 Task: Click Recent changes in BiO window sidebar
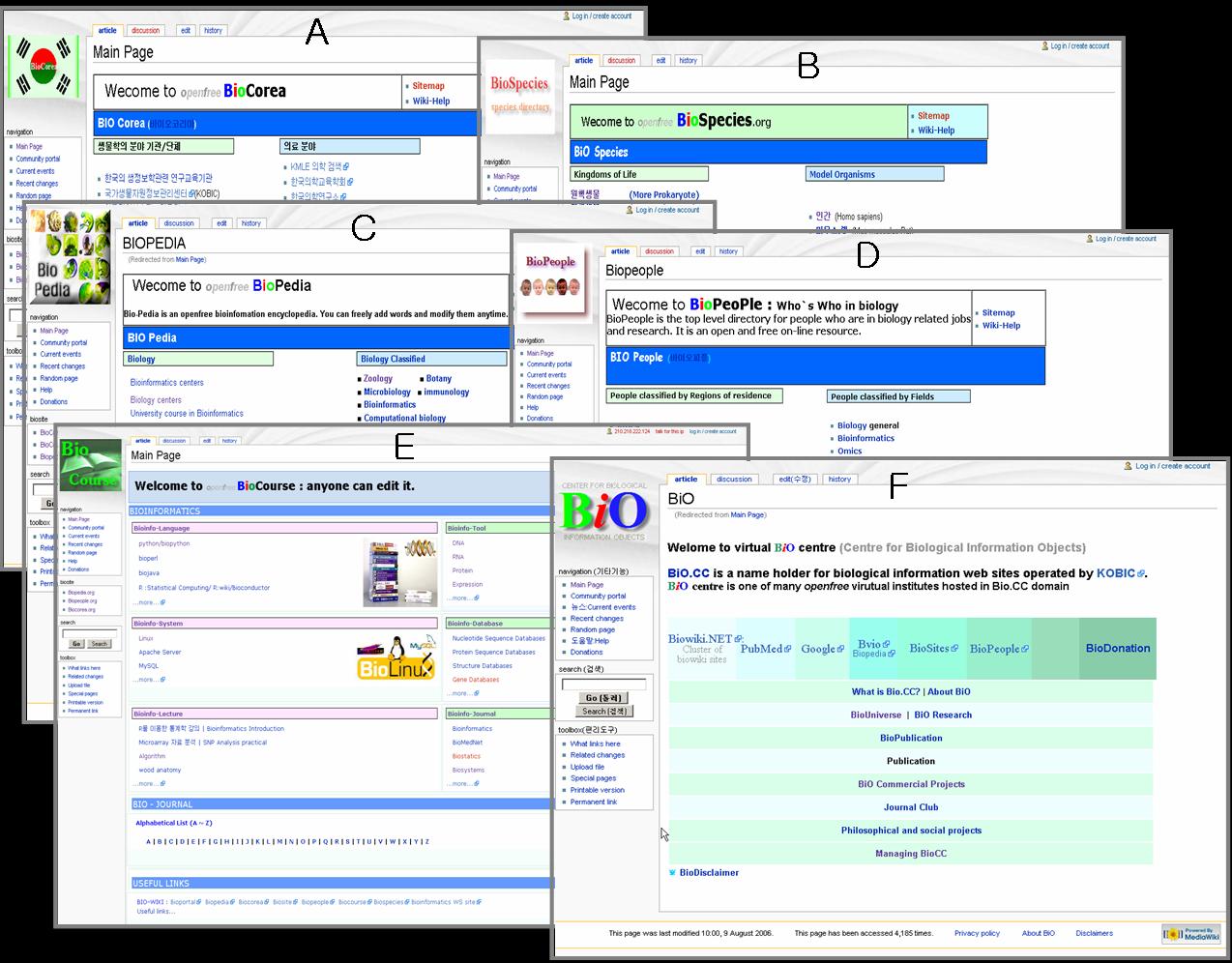point(597,618)
